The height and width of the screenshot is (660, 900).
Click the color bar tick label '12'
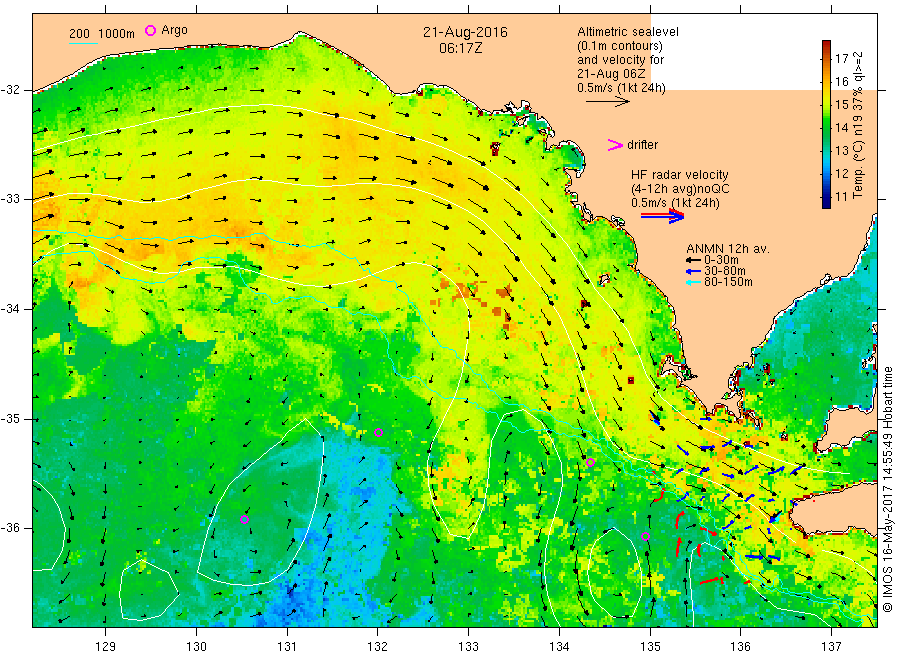[x=841, y=174]
